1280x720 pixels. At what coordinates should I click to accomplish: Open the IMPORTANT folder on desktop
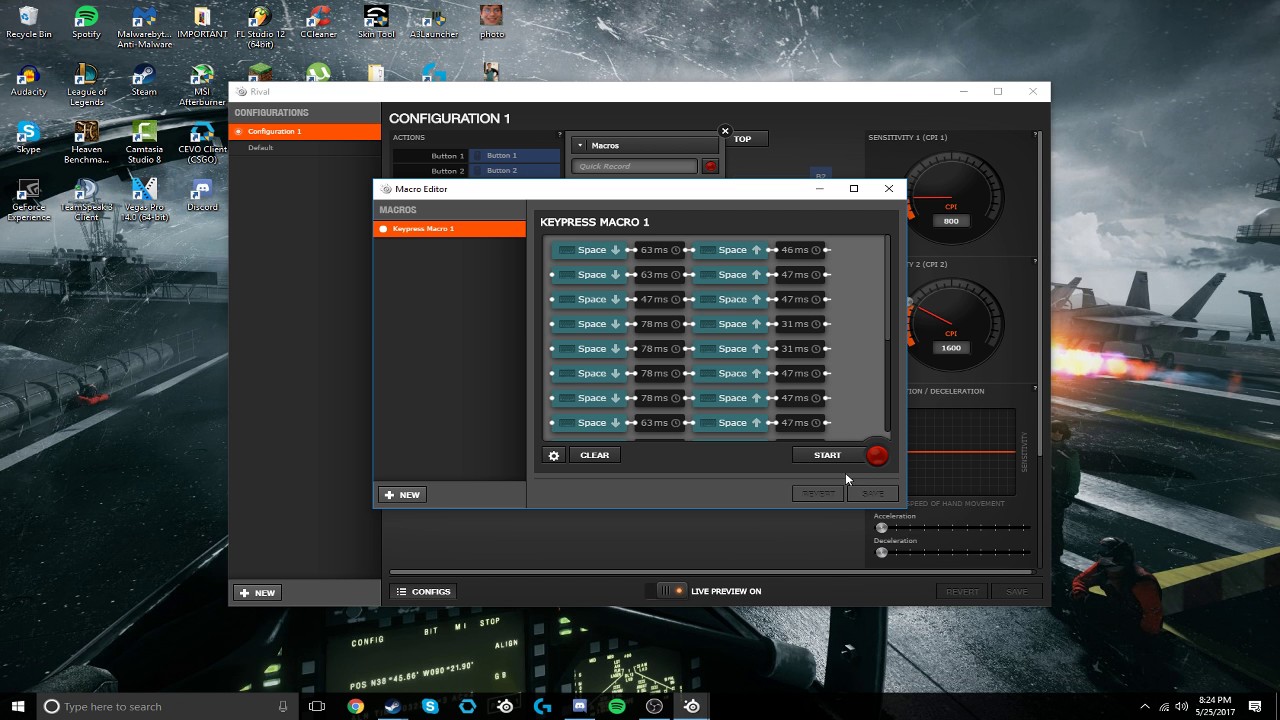click(202, 23)
